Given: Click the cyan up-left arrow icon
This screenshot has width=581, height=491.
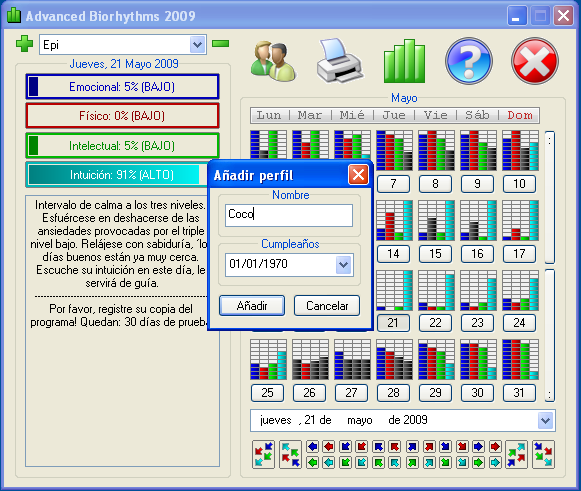Looking at the screenshot, I should pos(395,462).
